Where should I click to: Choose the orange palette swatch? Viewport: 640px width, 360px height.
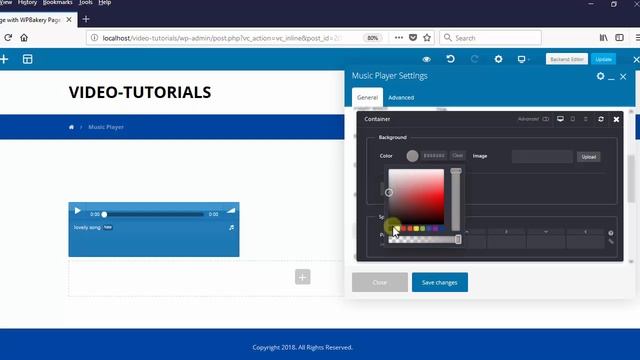410,229
